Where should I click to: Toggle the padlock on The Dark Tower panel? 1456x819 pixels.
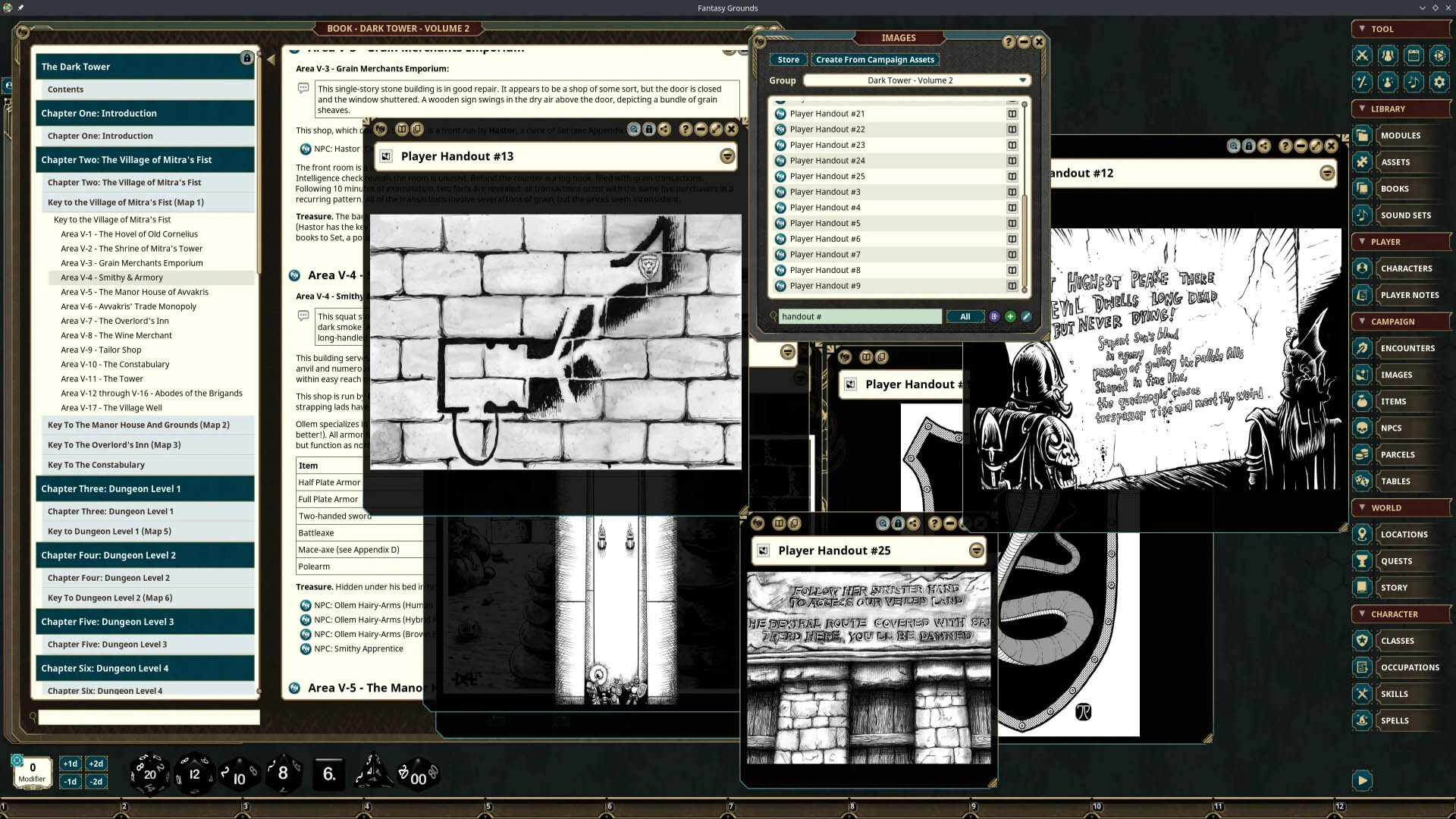tap(246, 57)
